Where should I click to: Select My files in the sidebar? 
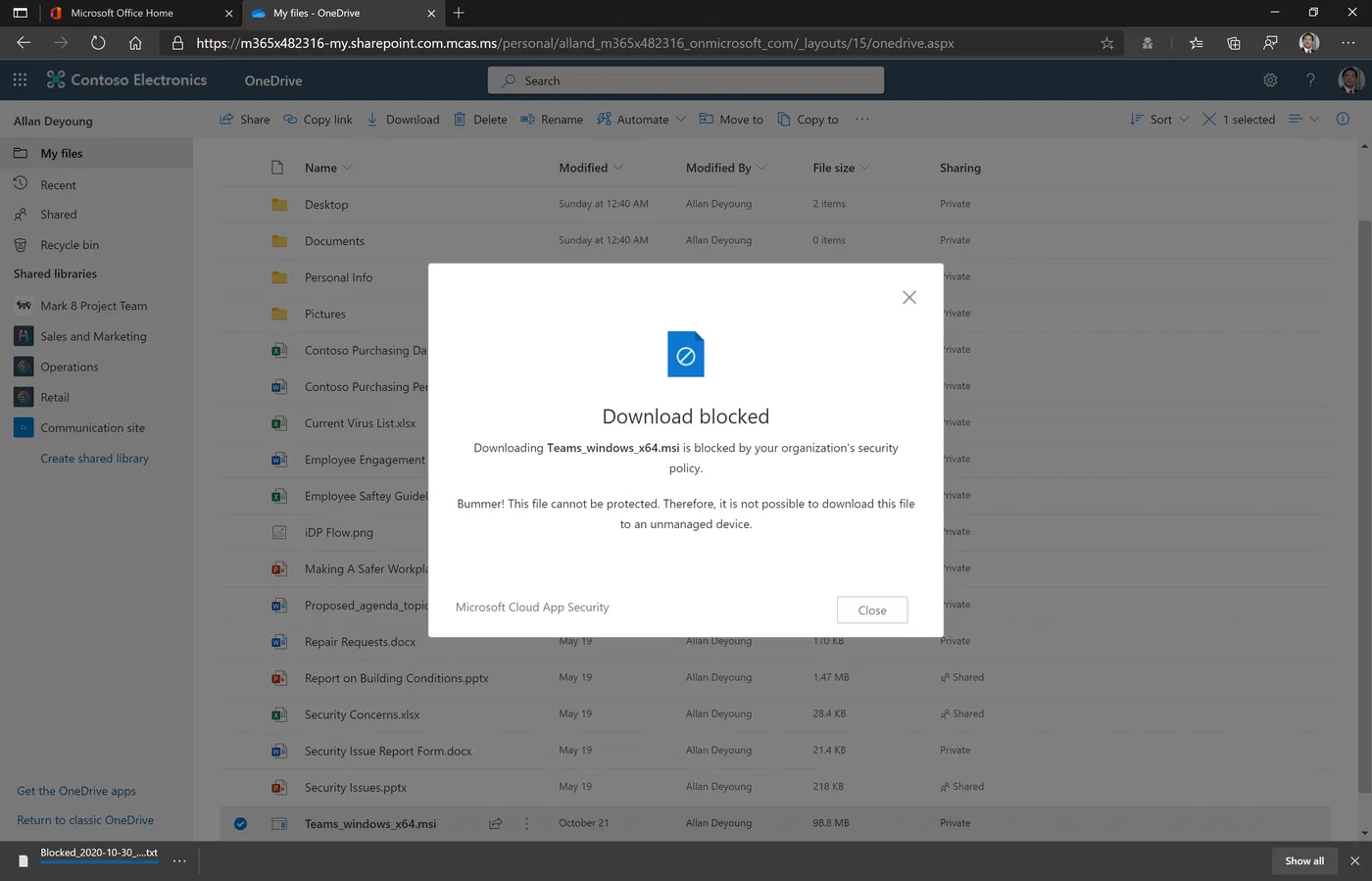[96, 154]
